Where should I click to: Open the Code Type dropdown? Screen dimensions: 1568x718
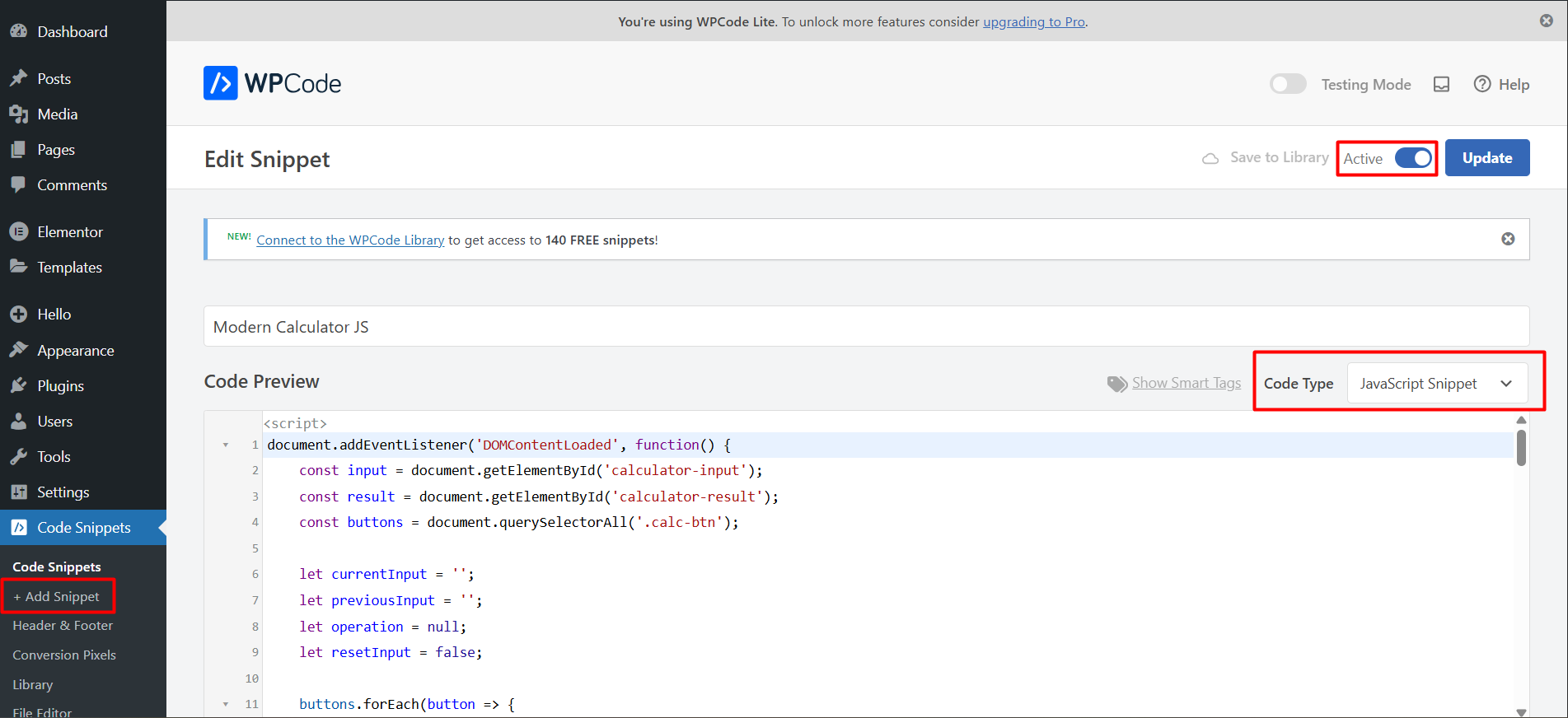point(1437,384)
